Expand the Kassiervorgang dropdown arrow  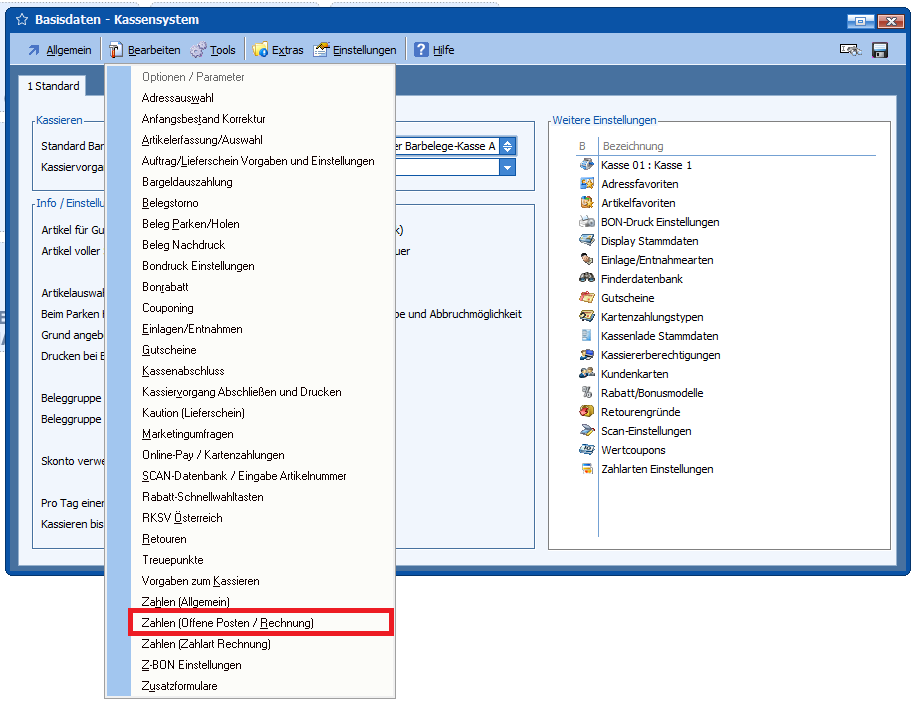[x=508, y=167]
